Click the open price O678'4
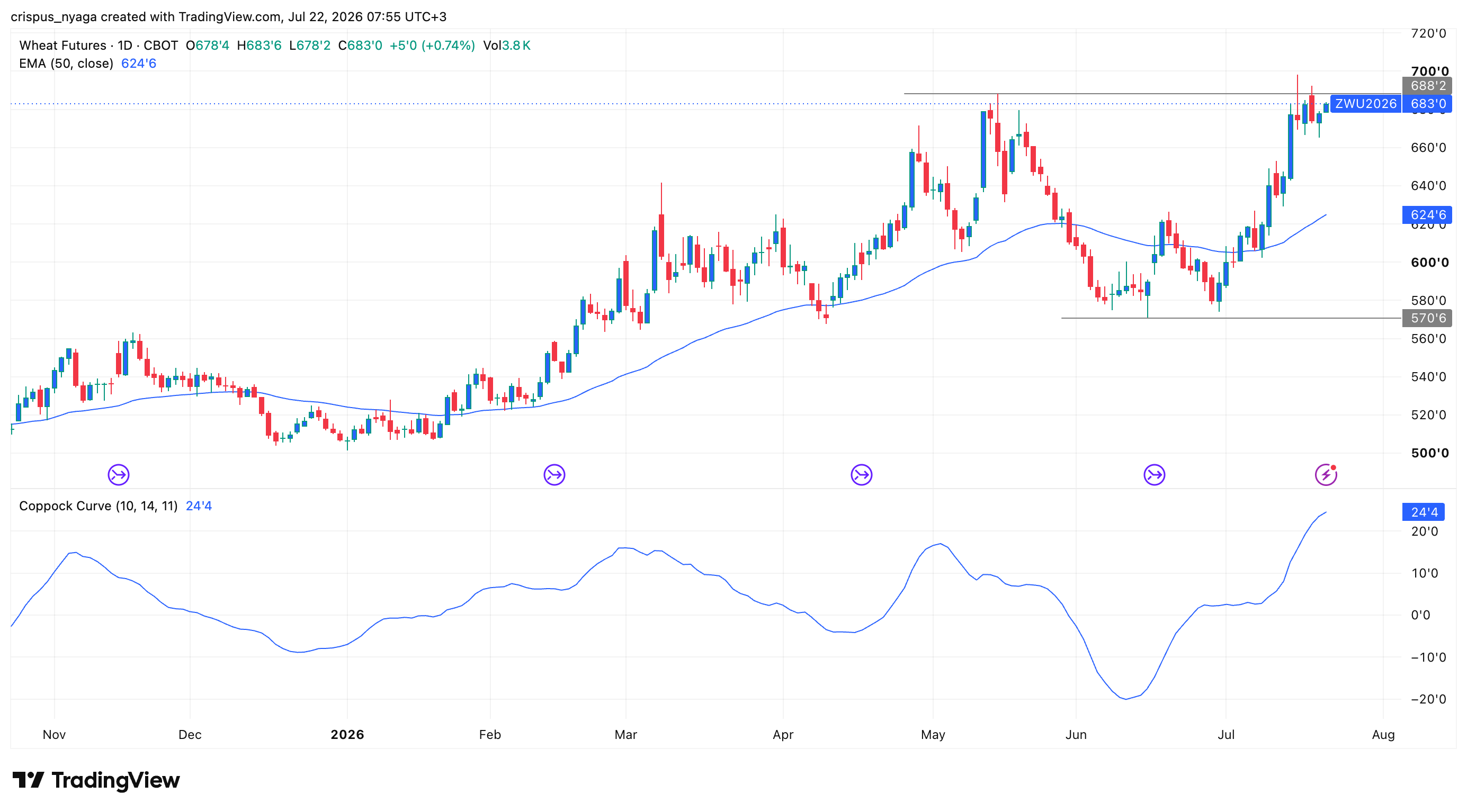Screen dimensions: 1467x812 (208, 46)
